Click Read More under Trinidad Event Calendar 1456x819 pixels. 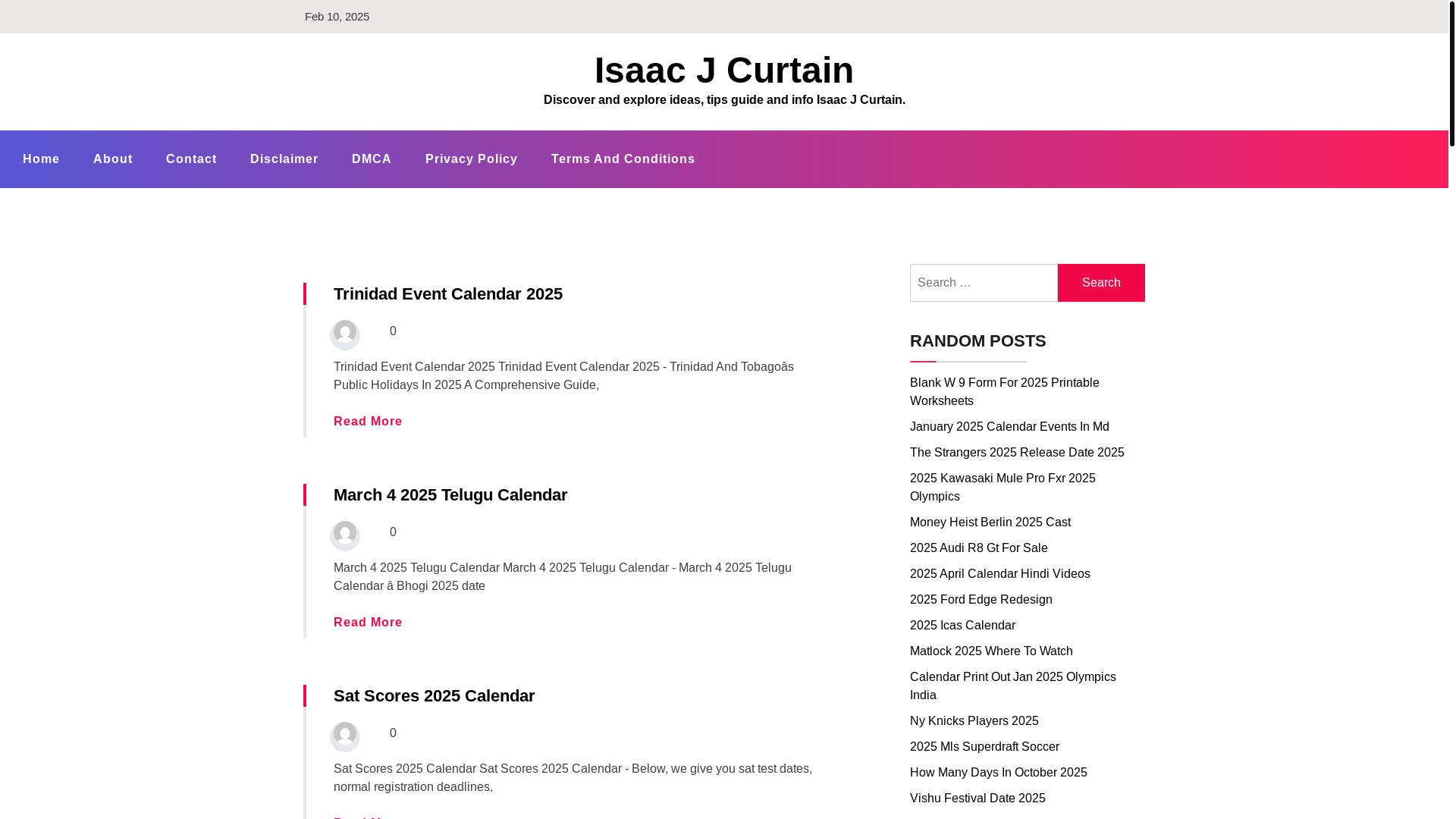coord(368,422)
